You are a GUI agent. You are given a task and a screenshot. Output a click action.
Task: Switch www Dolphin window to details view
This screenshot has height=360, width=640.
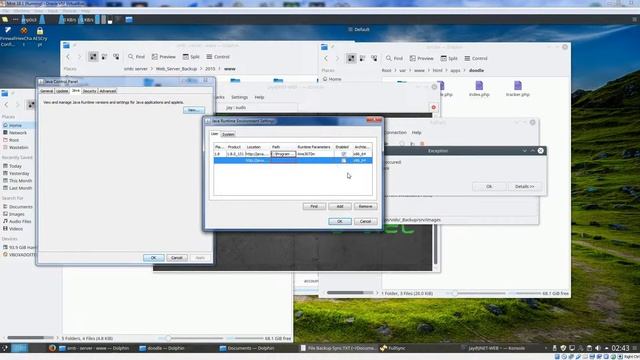(116, 57)
